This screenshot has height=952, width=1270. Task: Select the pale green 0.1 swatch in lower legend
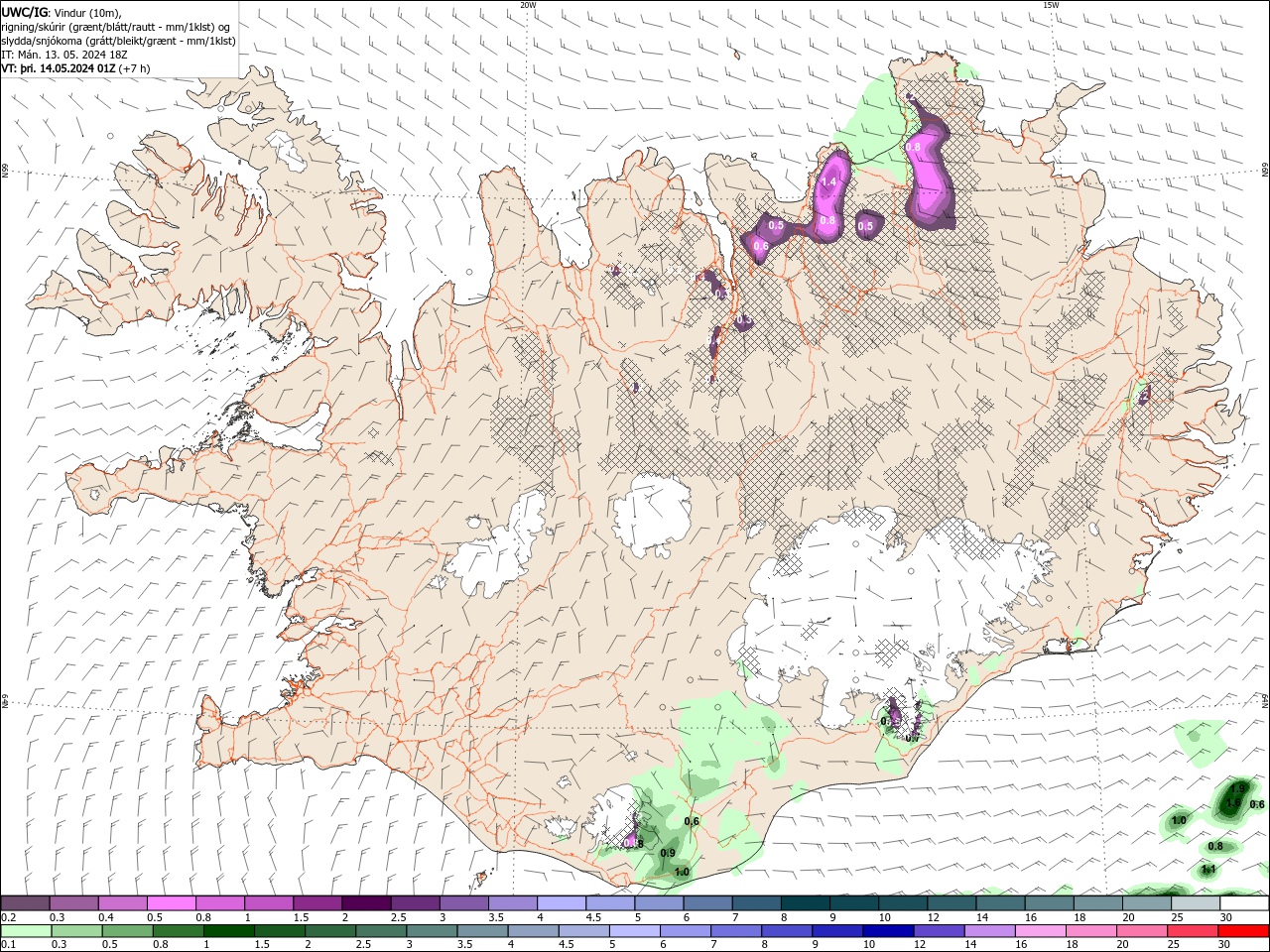25,931
